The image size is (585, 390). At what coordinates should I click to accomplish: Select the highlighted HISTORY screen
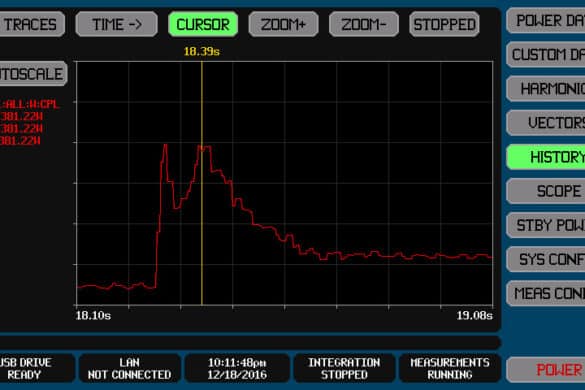click(x=546, y=157)
